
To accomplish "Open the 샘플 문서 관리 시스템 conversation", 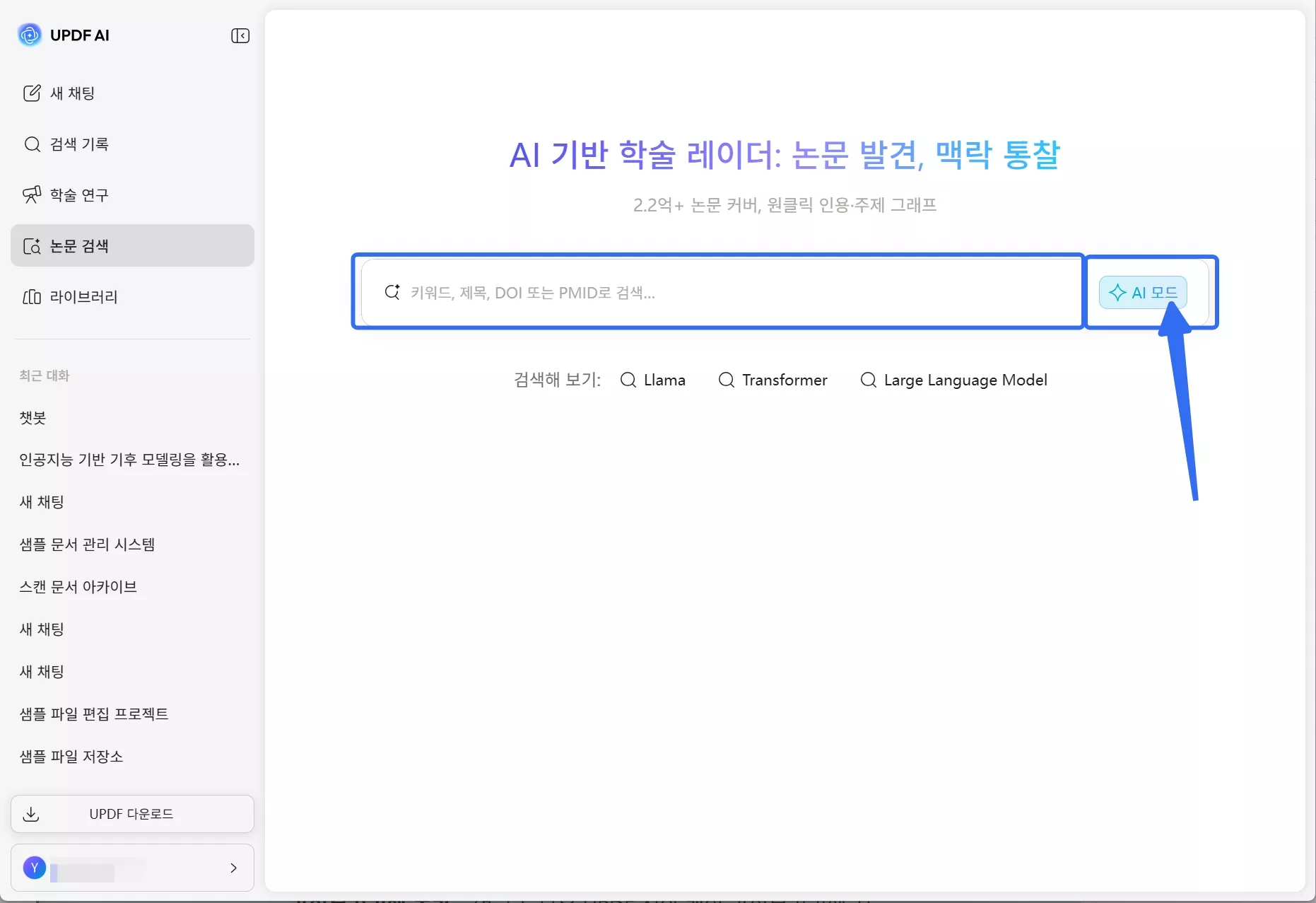I will click(x=86, y=544).
